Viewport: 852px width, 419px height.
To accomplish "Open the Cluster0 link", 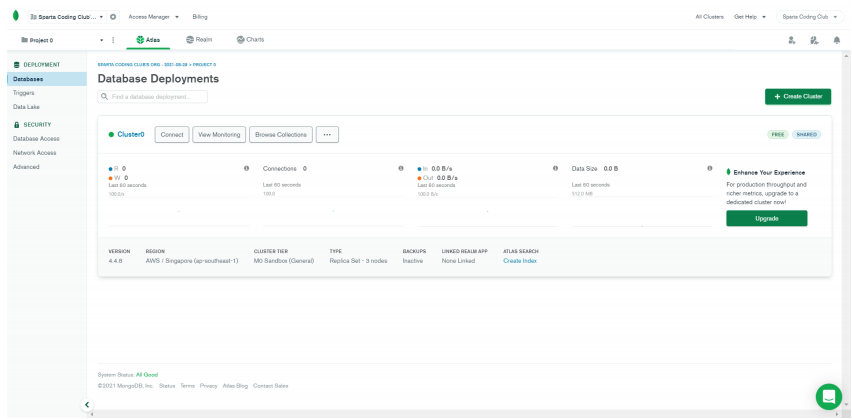I will tap(131, 134).
